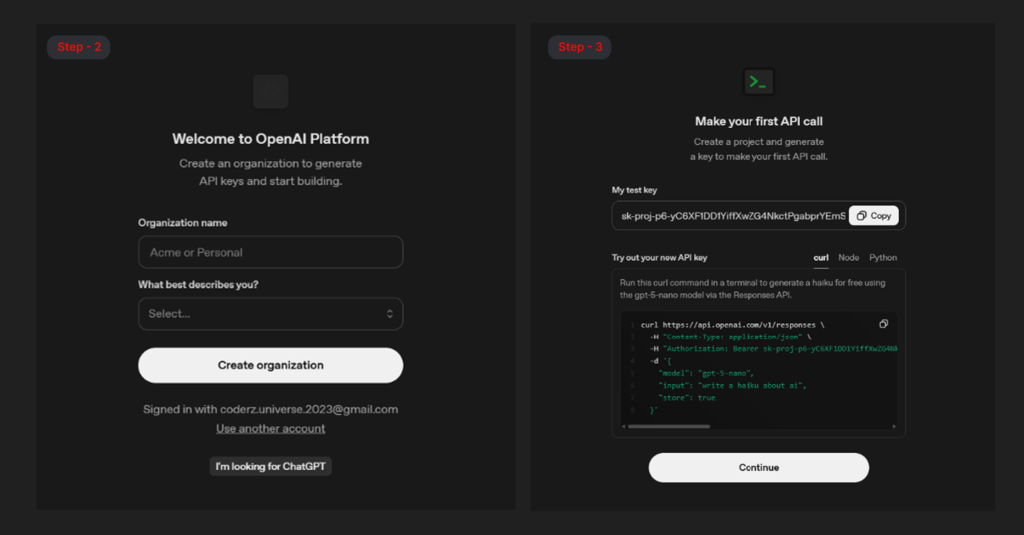This screenshot has width=1024, height=535.
Task: Click the Authorization Bearer header code line
Action: [773, 349]
